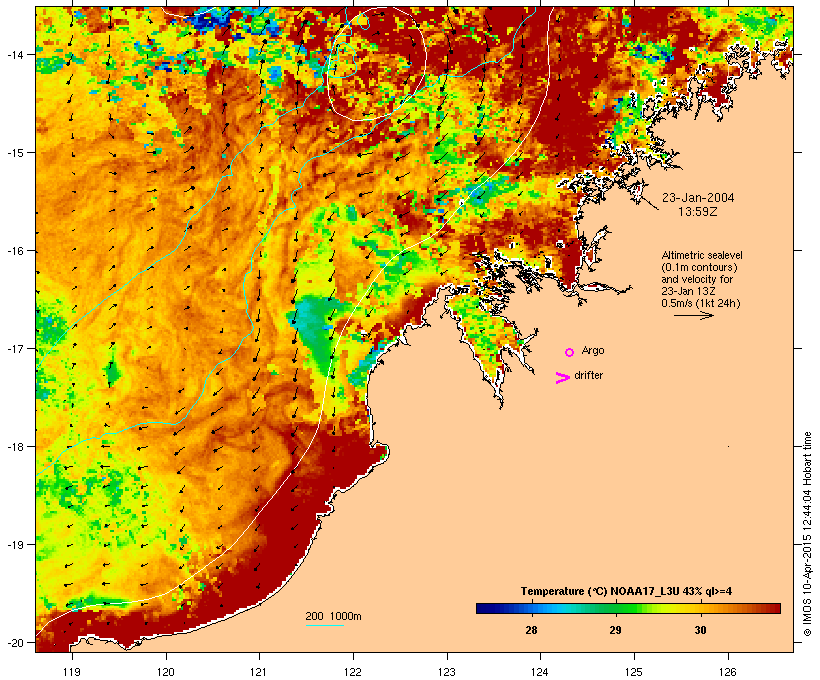Click the latitude axis label -16
820x680 pixels.
coord(14,251)
